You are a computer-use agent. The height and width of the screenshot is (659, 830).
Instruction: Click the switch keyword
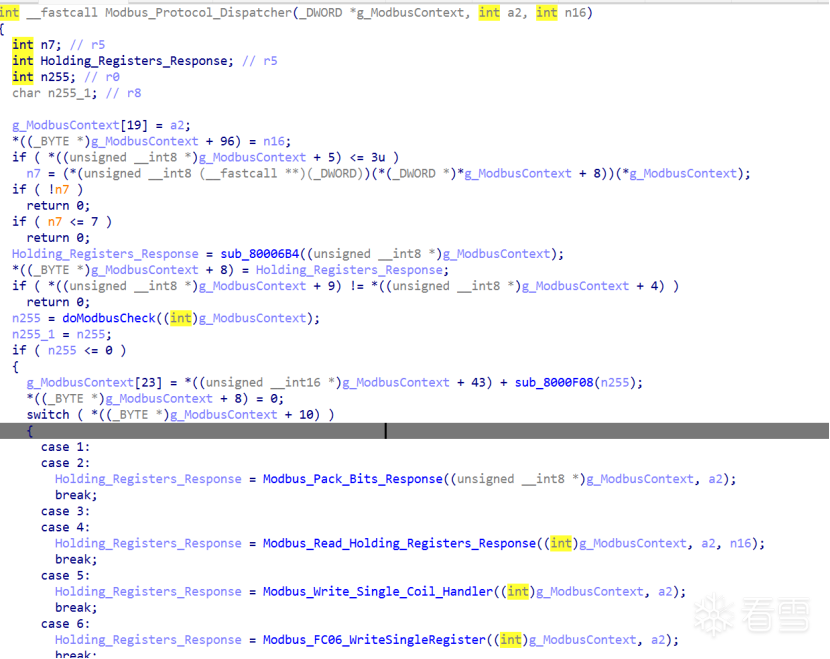click(x=48, y=414)
